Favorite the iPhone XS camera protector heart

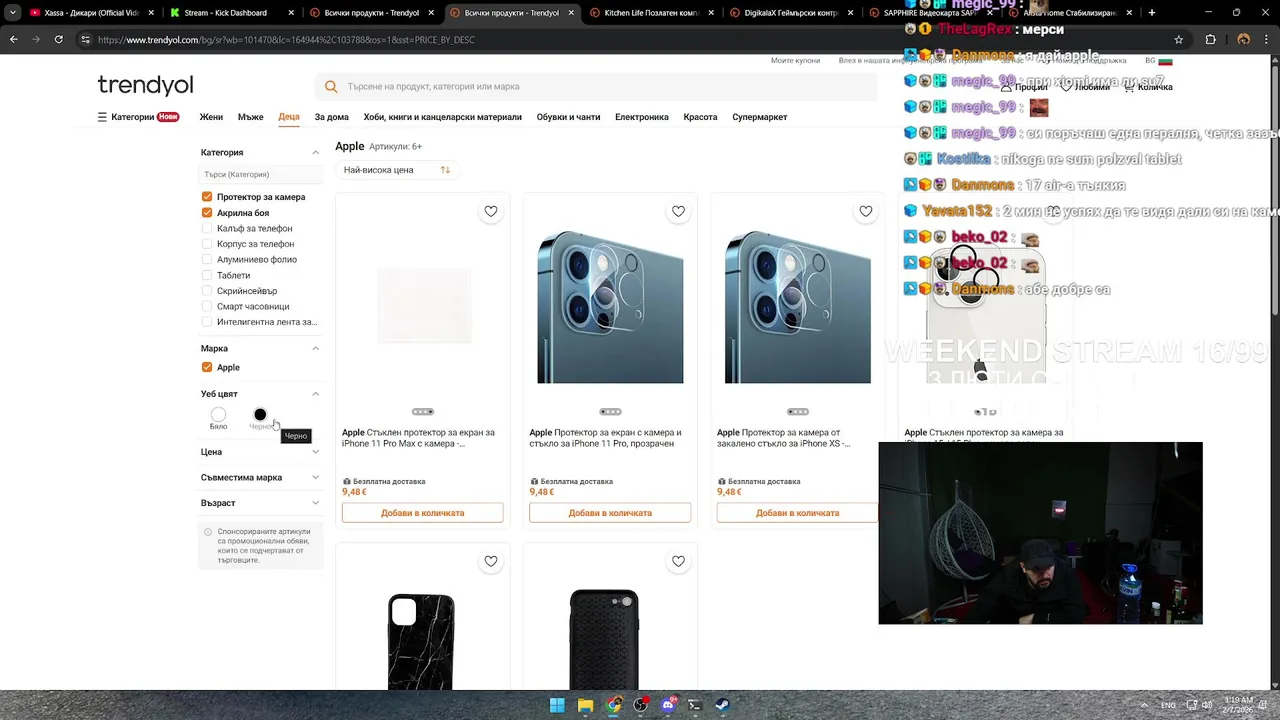[866, 211]
